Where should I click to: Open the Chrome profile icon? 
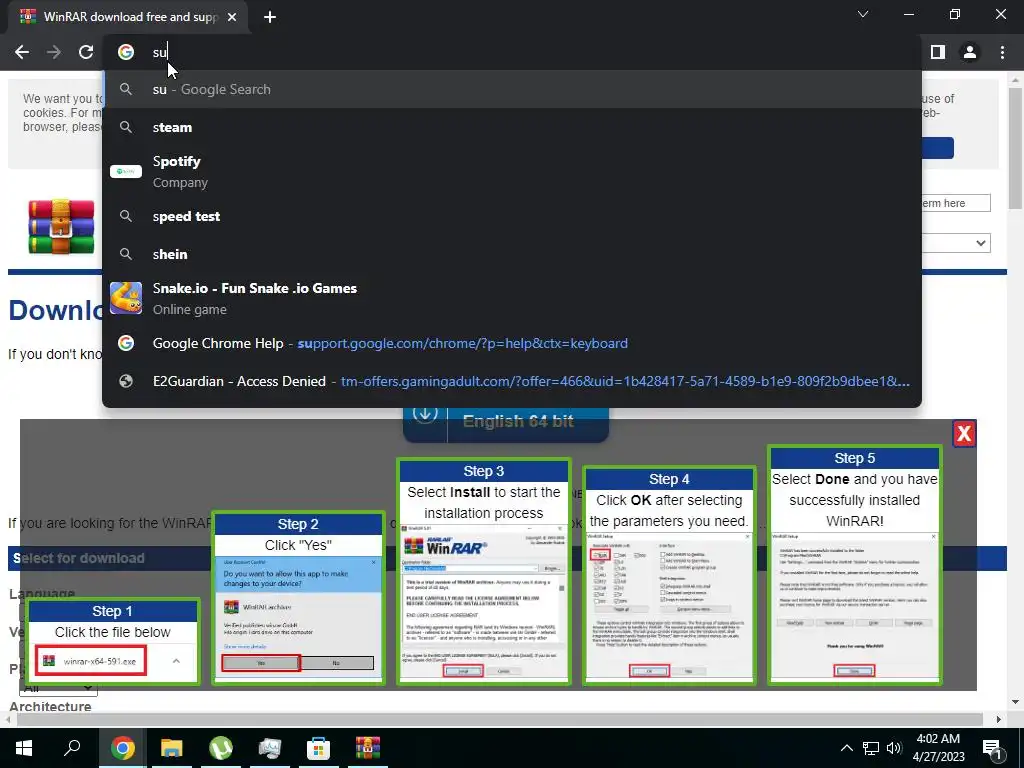(970, 52)
